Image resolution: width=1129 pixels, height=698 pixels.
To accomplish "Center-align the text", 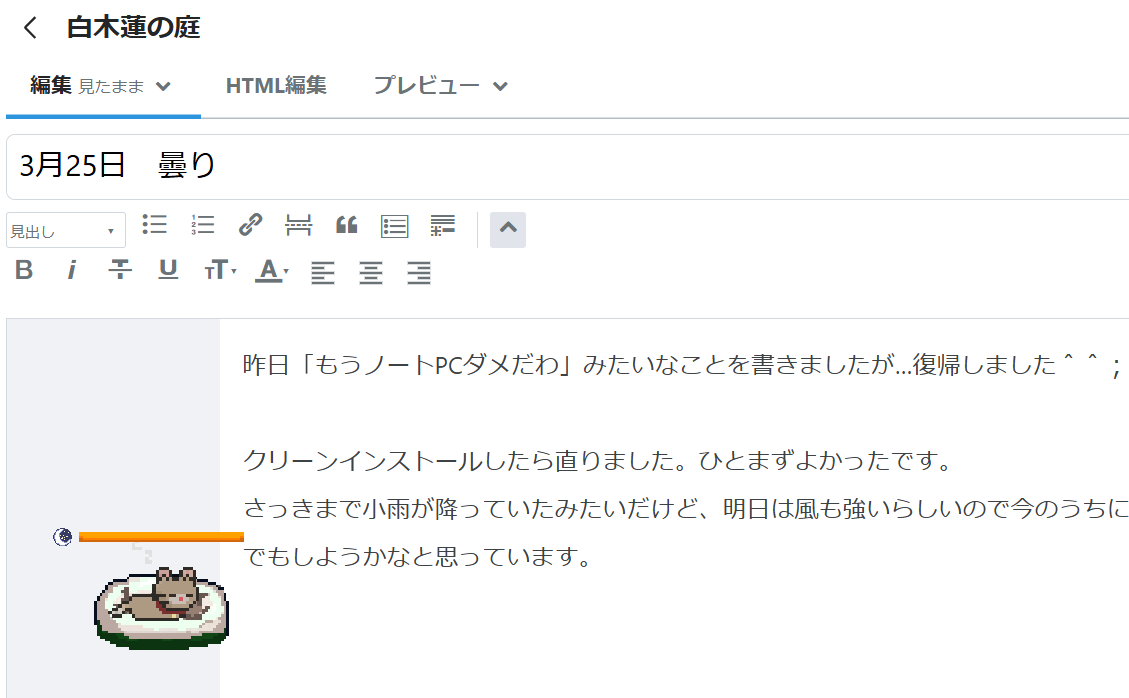I will point(371,272).
